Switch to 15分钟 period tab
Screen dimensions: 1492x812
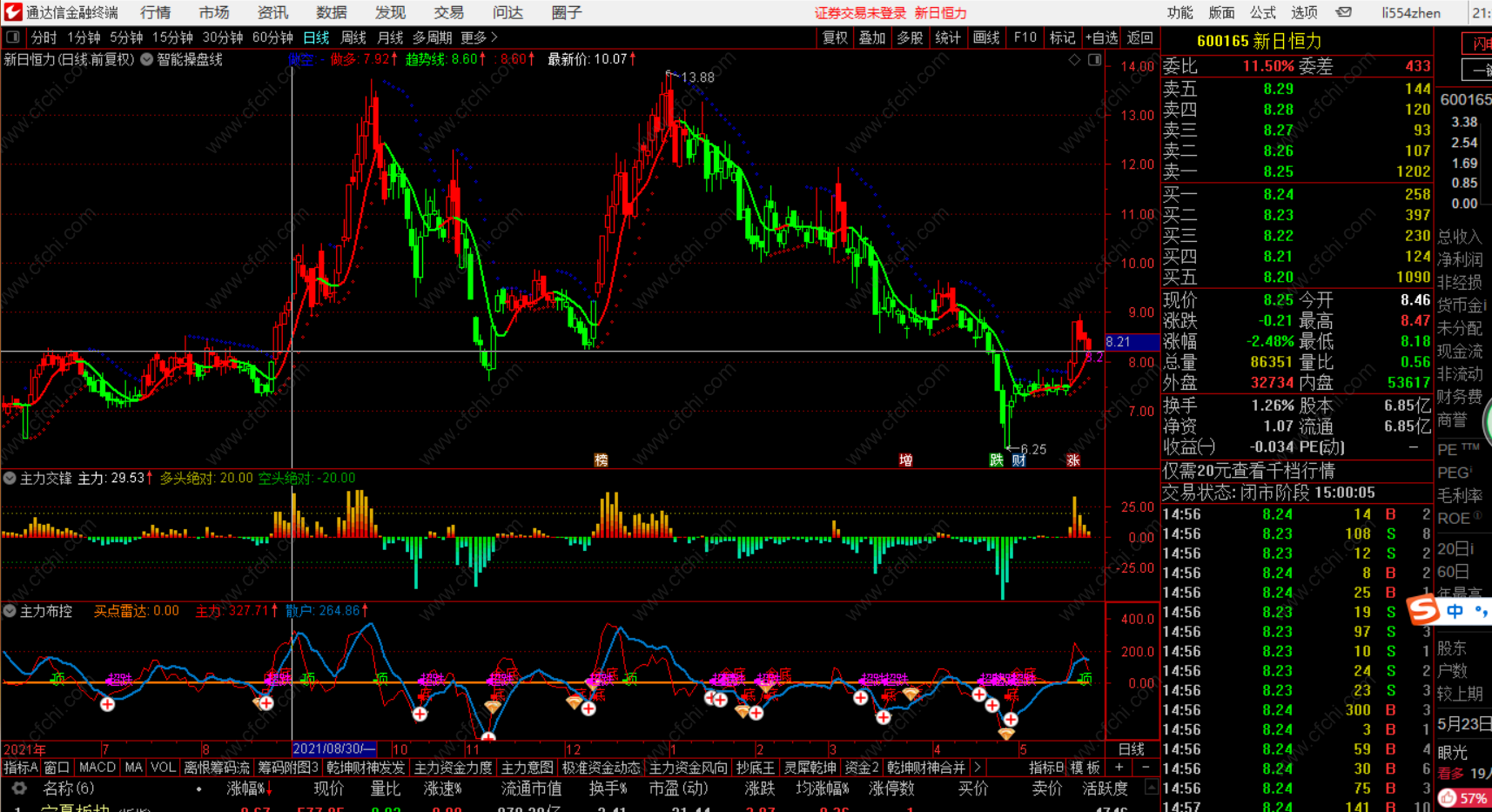172,37
